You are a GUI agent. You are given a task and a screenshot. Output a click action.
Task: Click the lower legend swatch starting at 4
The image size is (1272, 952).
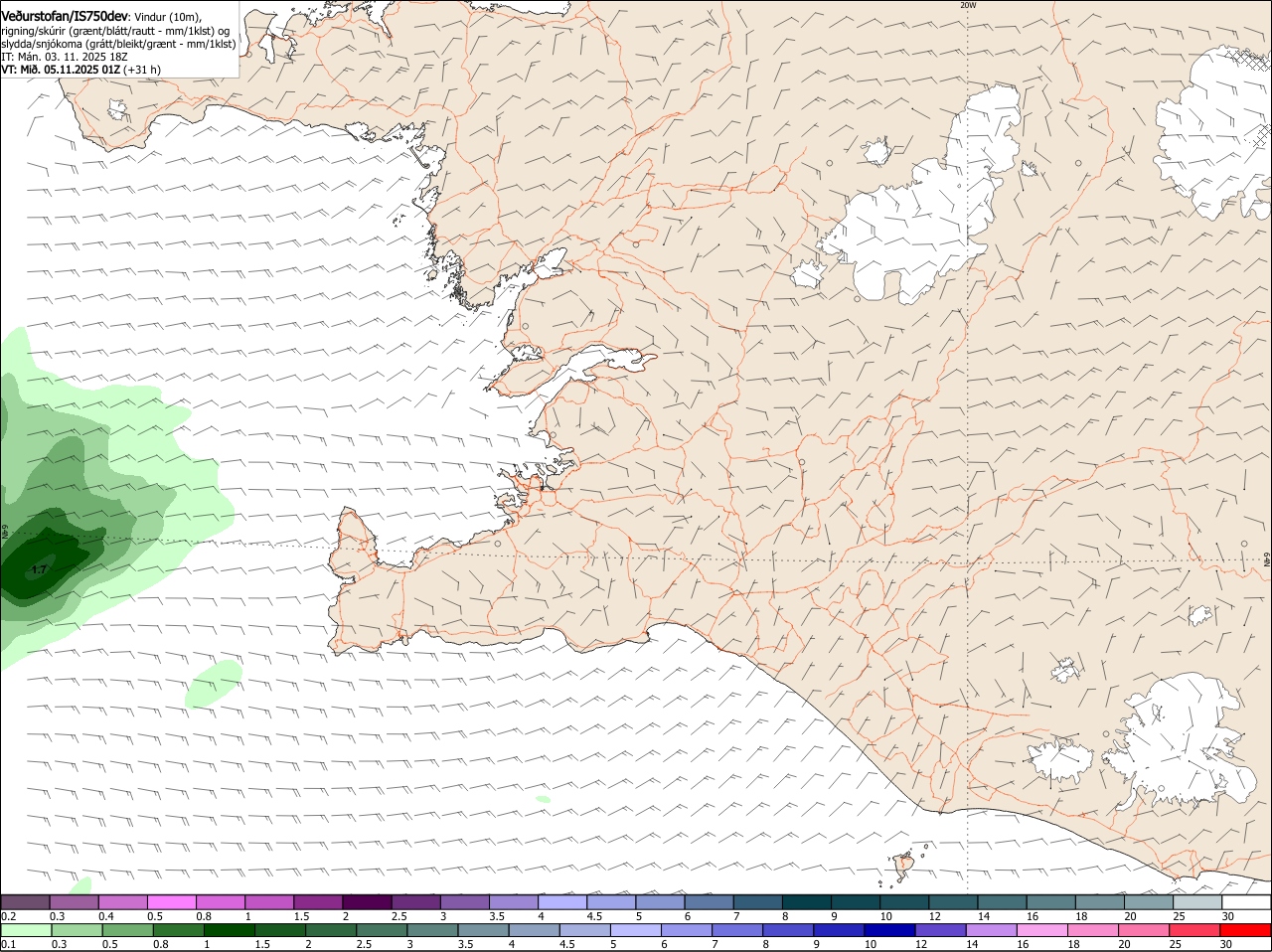click(x=534, y=930)
